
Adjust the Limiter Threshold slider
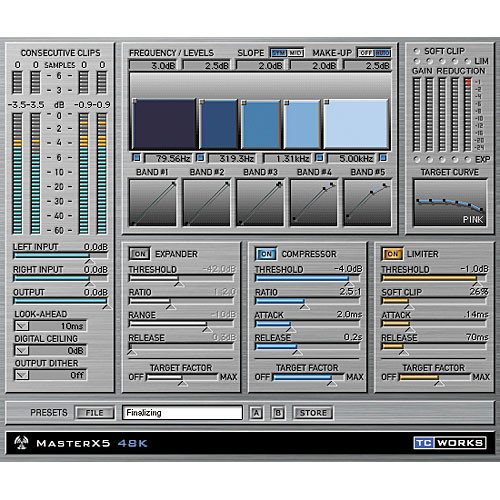click(x=434, y=278)
